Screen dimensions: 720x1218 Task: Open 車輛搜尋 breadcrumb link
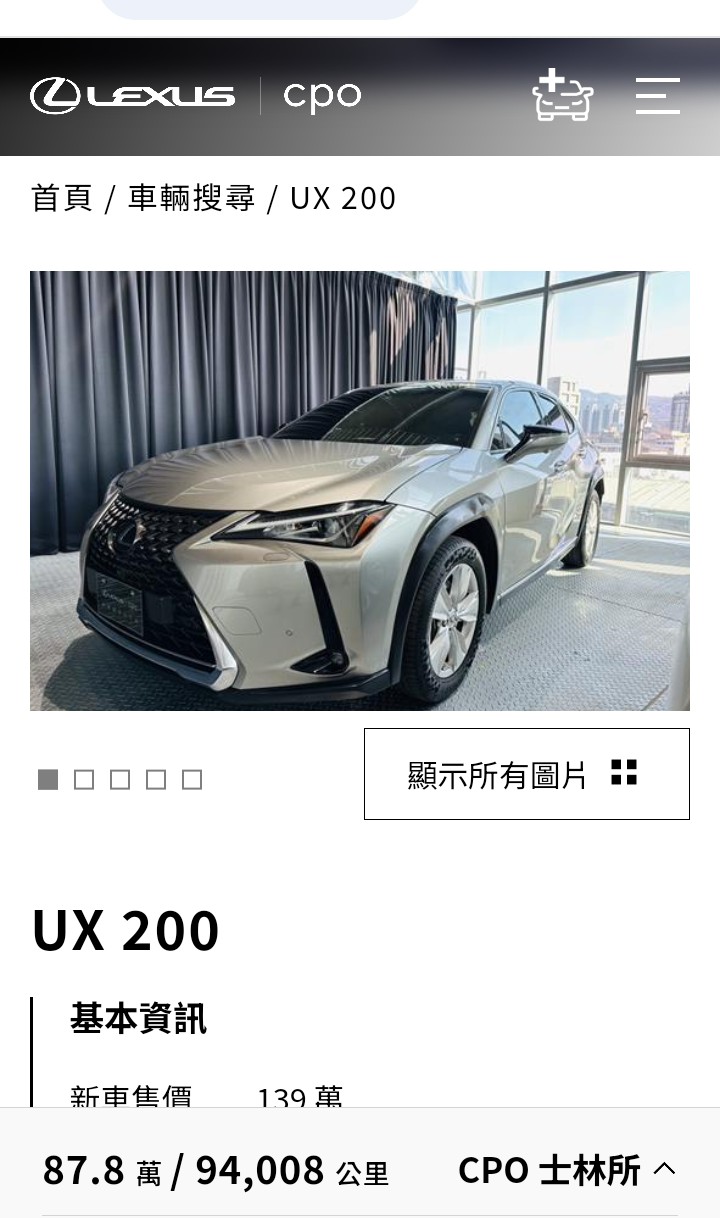[191, 198]
